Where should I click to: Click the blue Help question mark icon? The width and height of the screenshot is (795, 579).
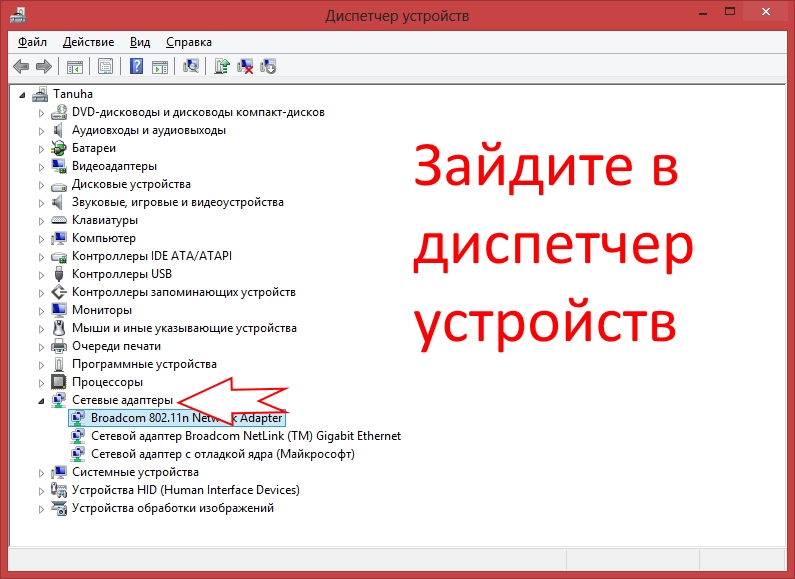[136, 66]
